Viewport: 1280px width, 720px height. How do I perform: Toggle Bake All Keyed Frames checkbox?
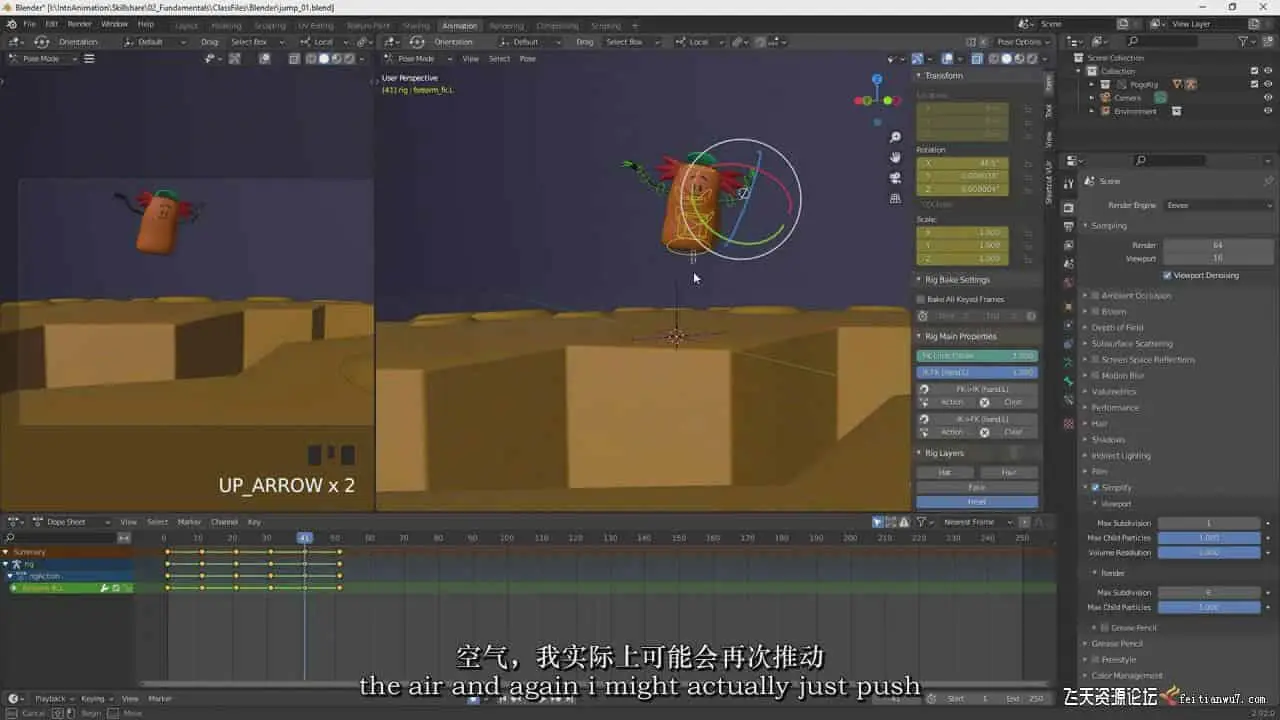[x=921, y=299]
